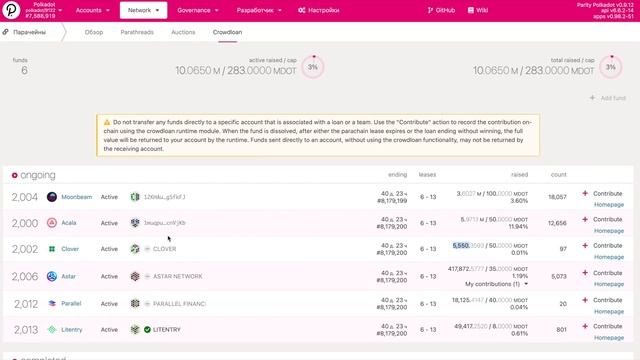Click the Astar logo icon
Image resolution: width=640 pixels, height=360 pixels.
coord(52,276)
